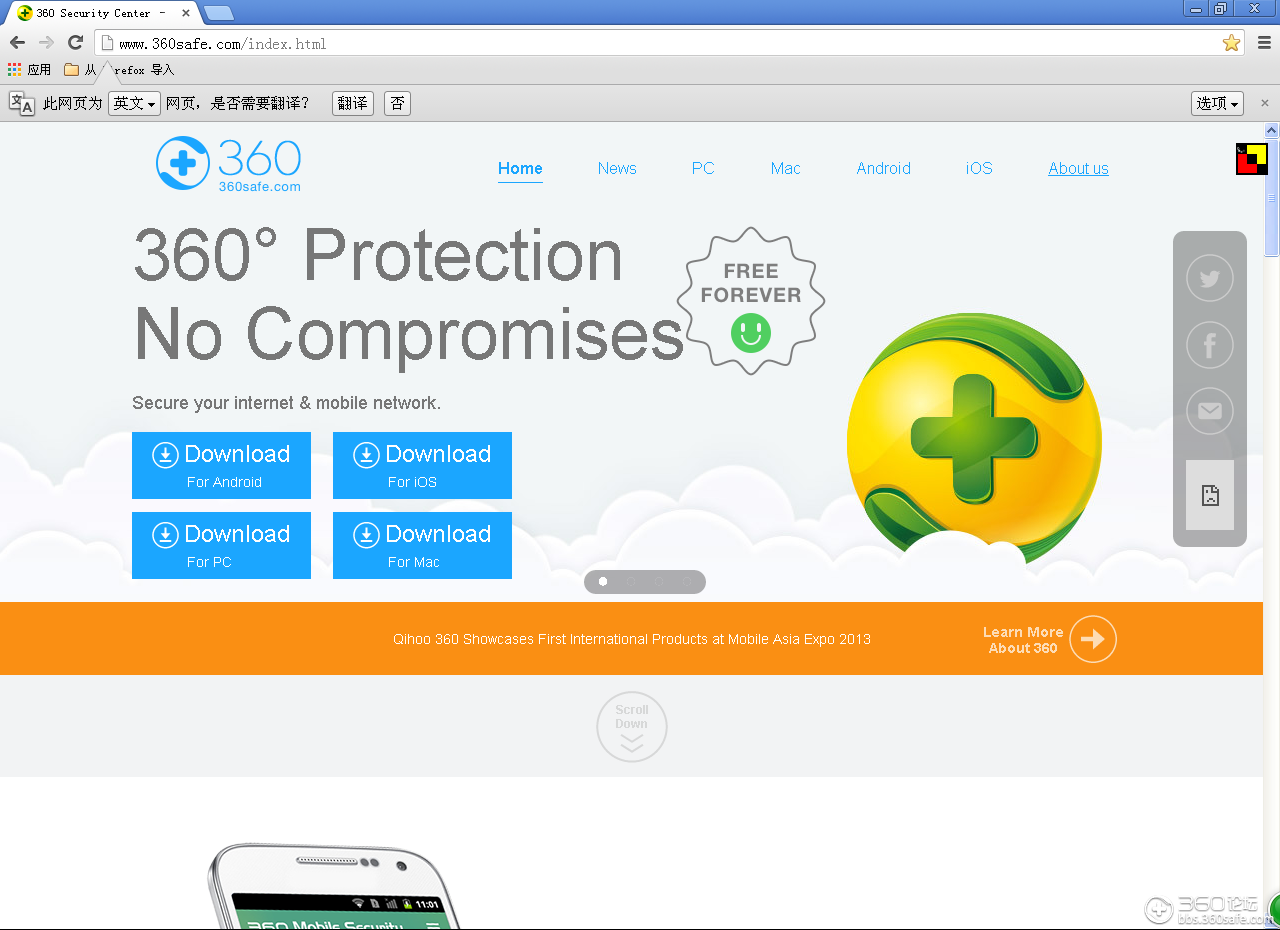Click the green smiley Free Forever badge
1280x930 pixels.
pyautogui.click(x=751, y=299)
